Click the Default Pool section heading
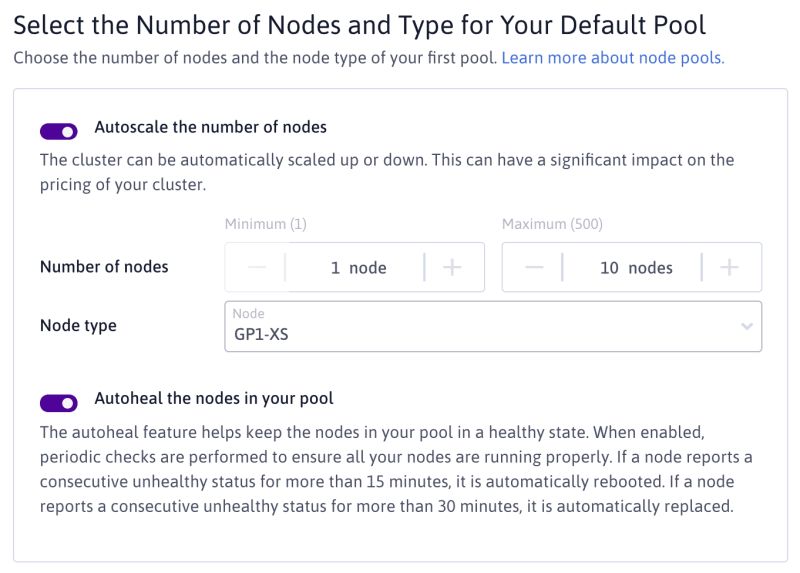Image resolution: width=800 pixels, height=573 pixels. [x=359, y=25]
